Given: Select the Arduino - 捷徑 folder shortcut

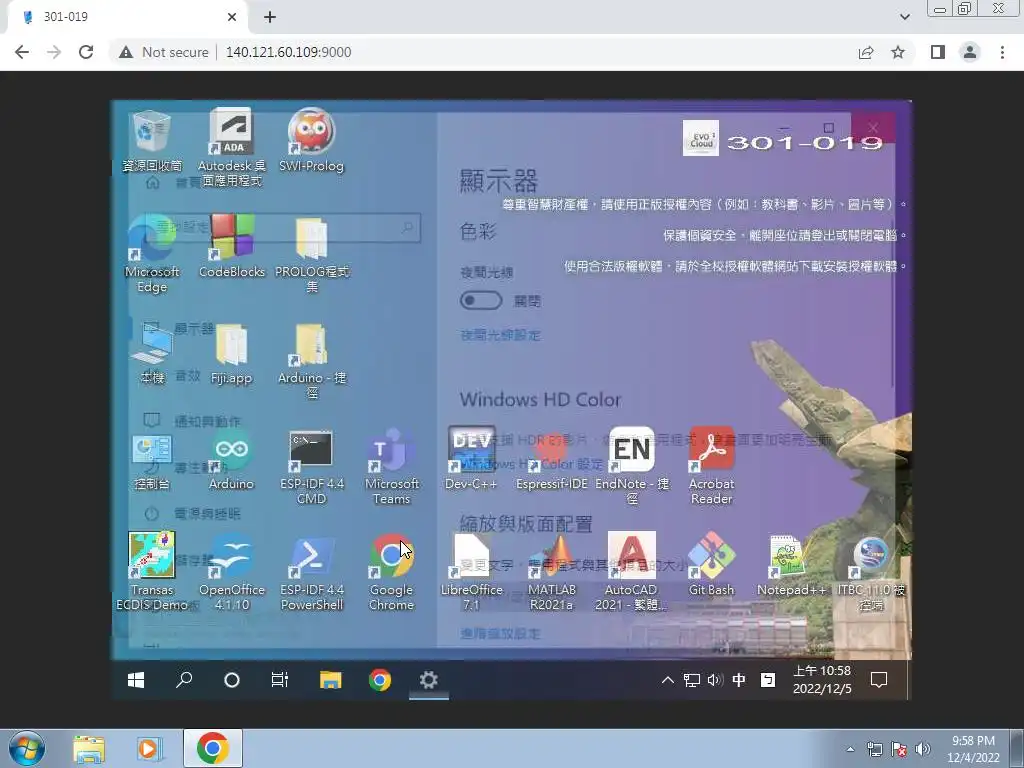Looking at the screenshot, I should (x=312, y=359).
